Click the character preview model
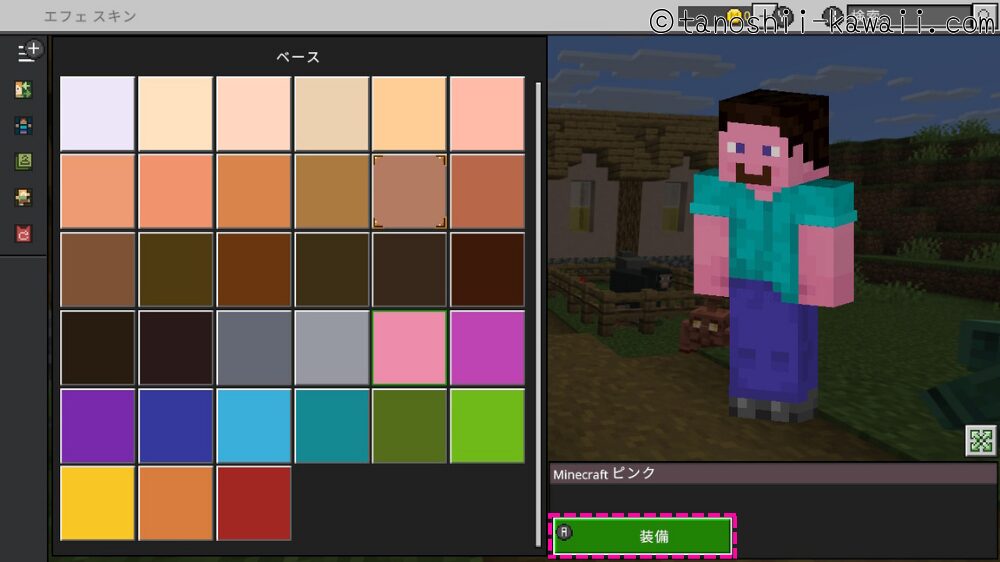Viewport: 1000px width, 562px height. point(770,250)
